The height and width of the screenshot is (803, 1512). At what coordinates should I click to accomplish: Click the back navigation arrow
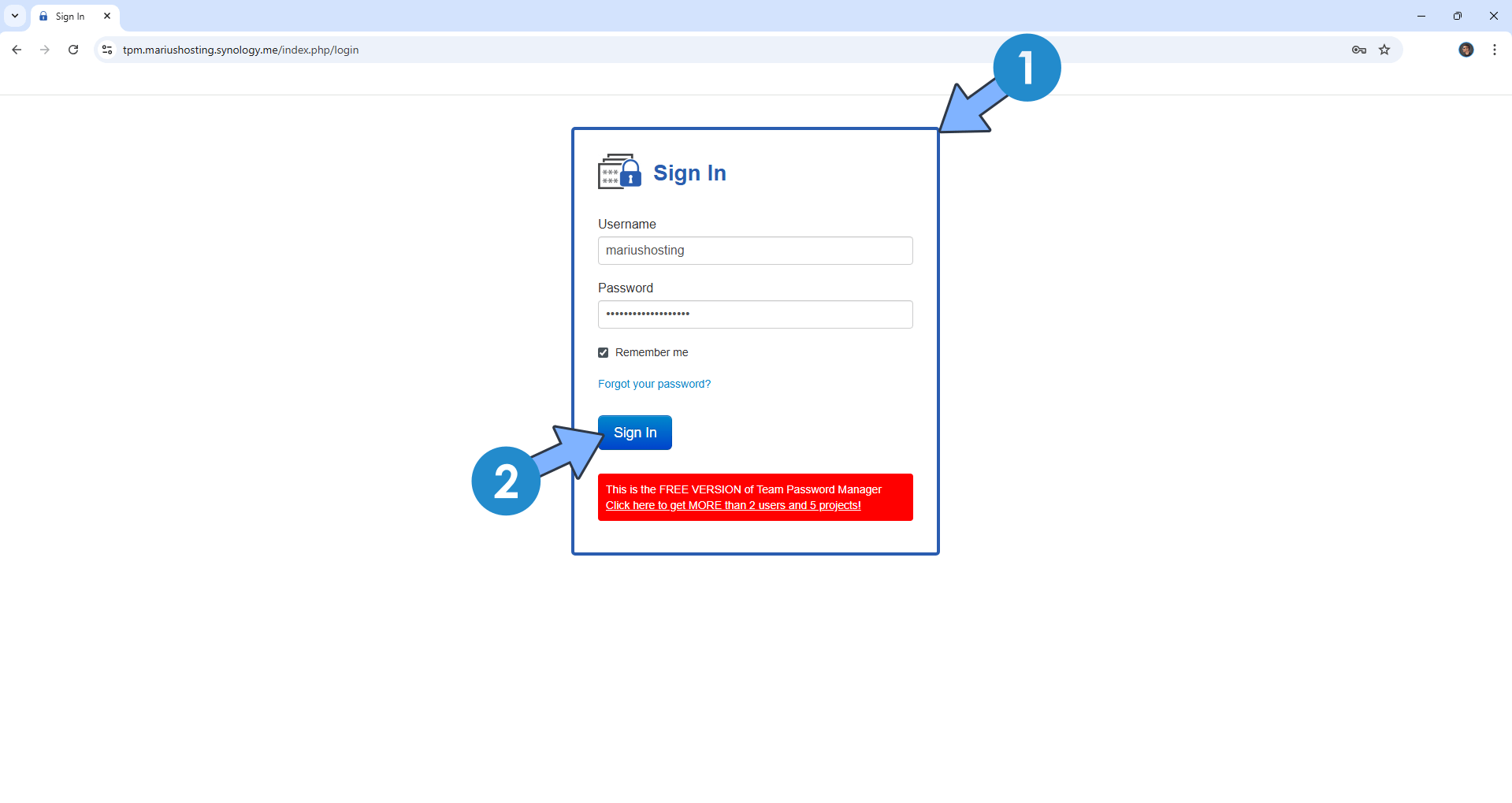pyautogui.click(x=17, y=49)
